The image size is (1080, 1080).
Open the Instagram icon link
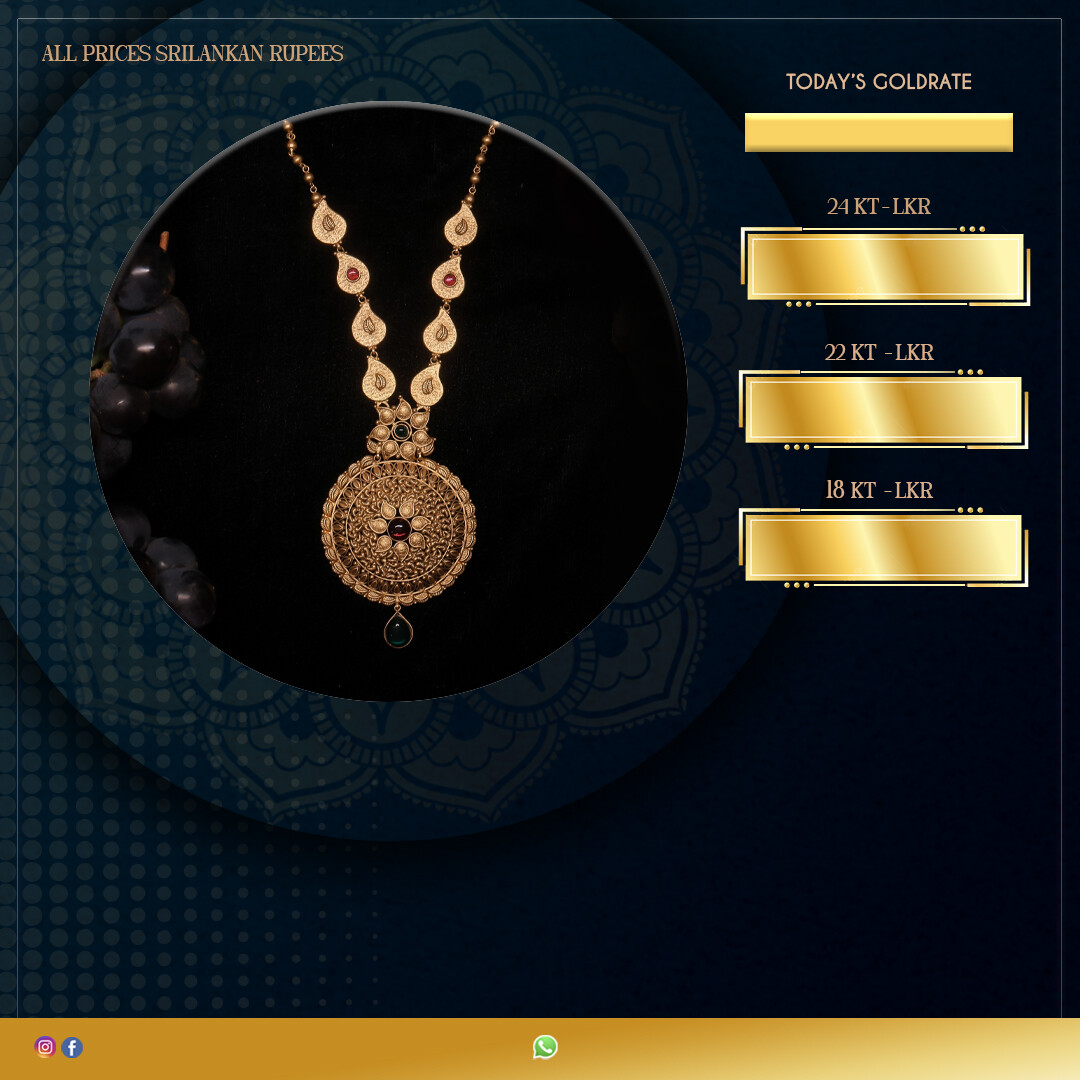point(45,1047)
